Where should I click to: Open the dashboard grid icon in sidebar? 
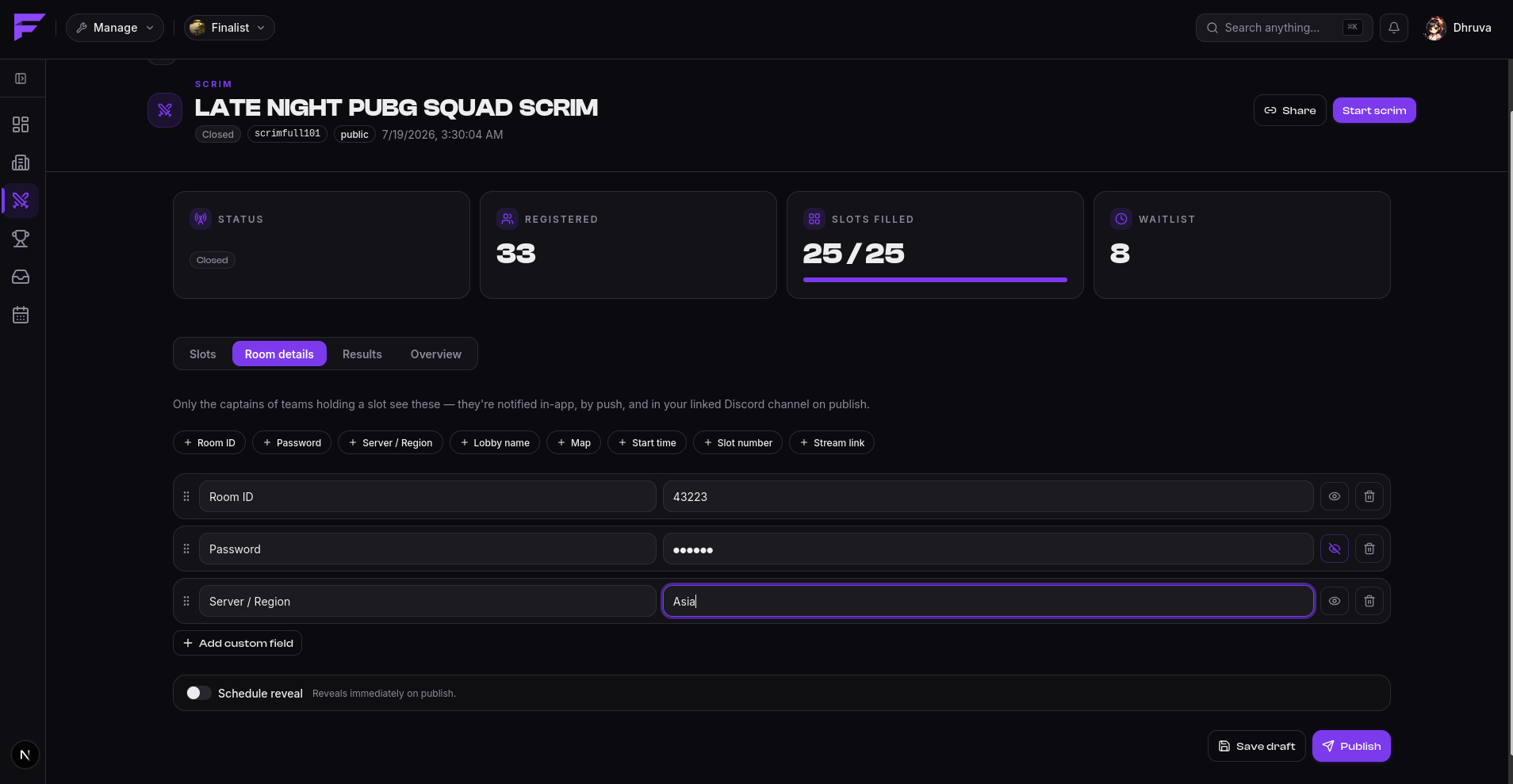click(x=21, y=124)
